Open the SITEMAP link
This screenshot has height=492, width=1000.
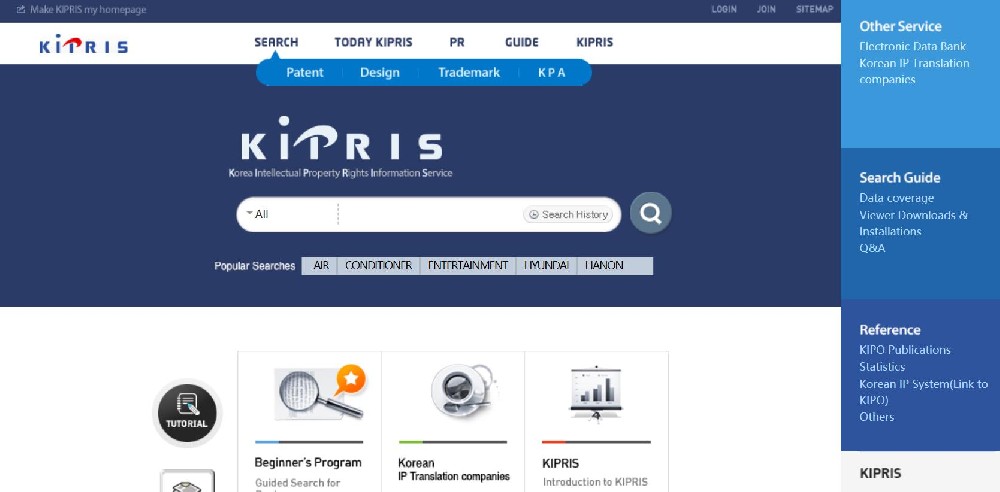(814, 10)
